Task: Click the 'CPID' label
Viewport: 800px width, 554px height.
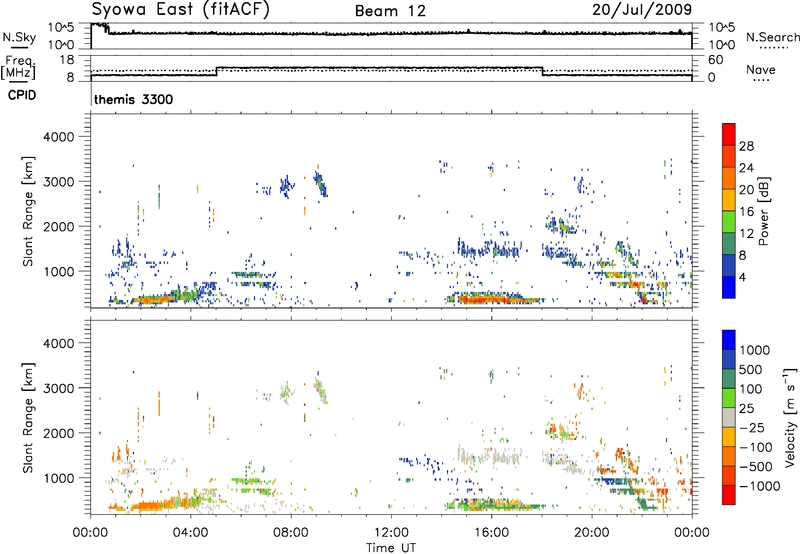Action: (22, 95)
